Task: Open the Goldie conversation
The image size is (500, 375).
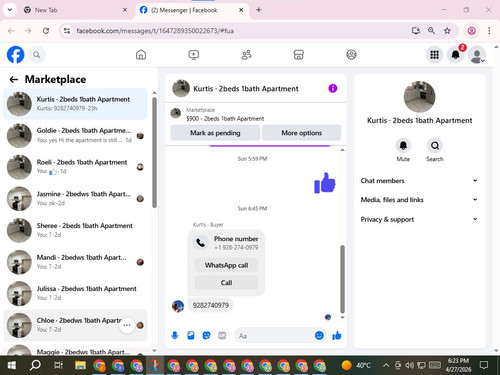Action: click(75, 135)
